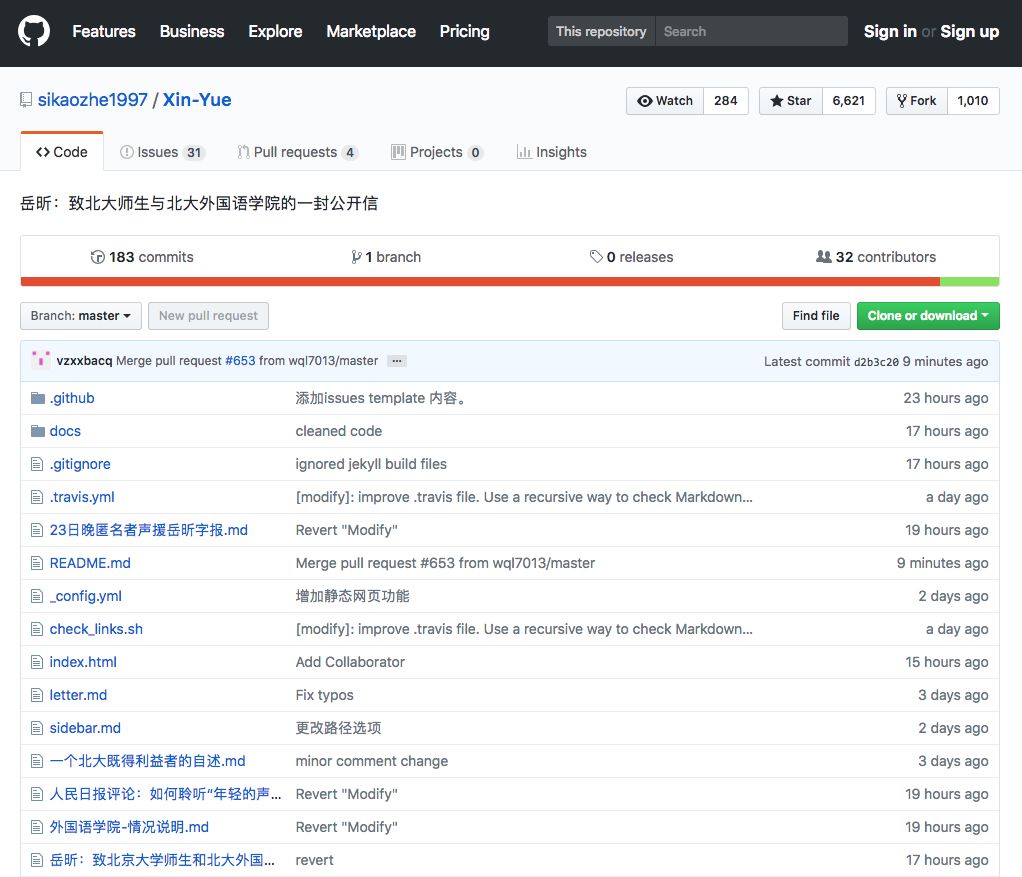Click the Sign up link

pos(969,31)
